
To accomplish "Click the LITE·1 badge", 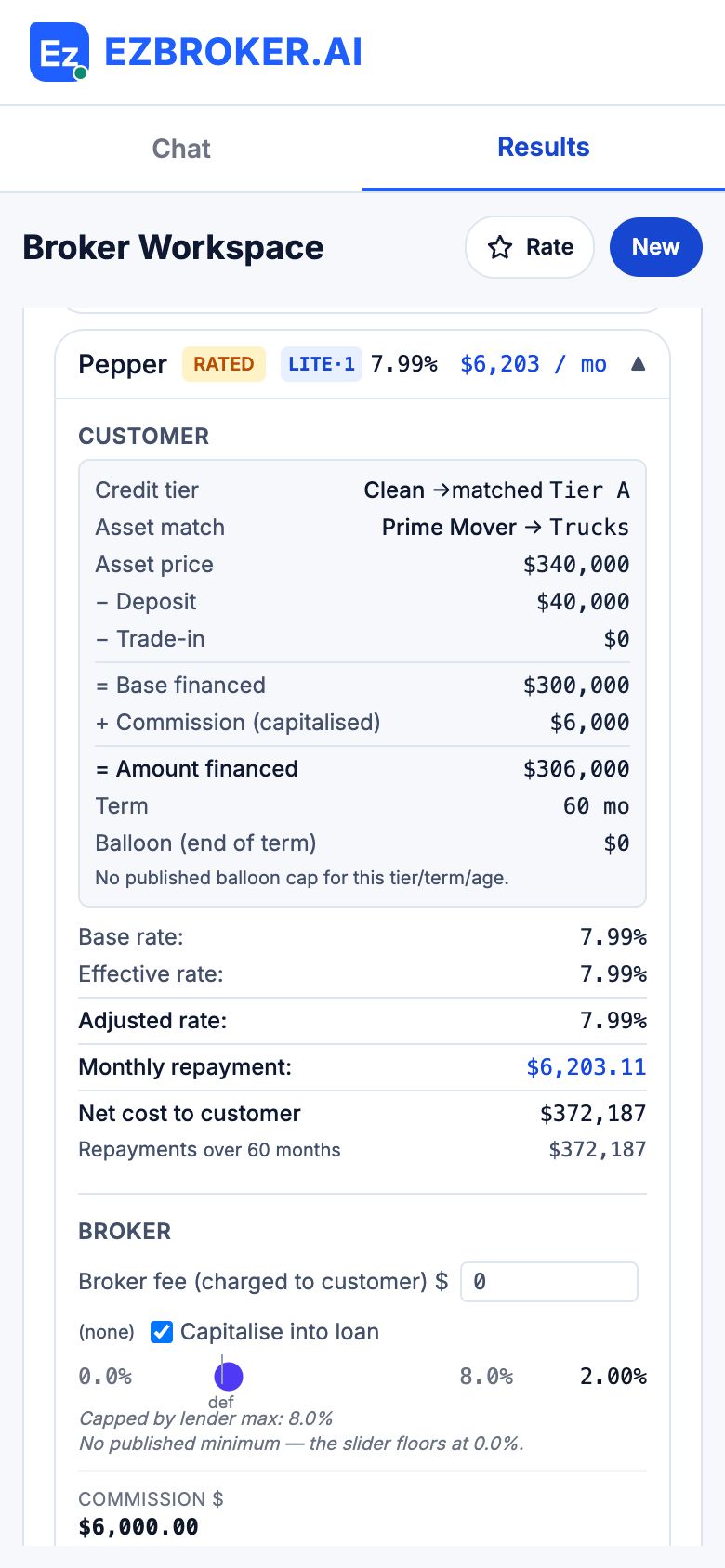I will (322, 364).
